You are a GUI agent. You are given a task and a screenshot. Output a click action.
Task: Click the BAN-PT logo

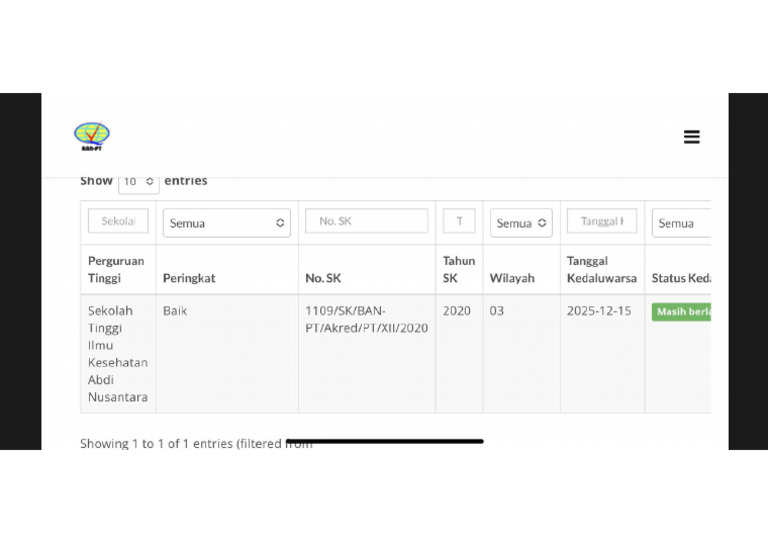[x=92, y=136]
